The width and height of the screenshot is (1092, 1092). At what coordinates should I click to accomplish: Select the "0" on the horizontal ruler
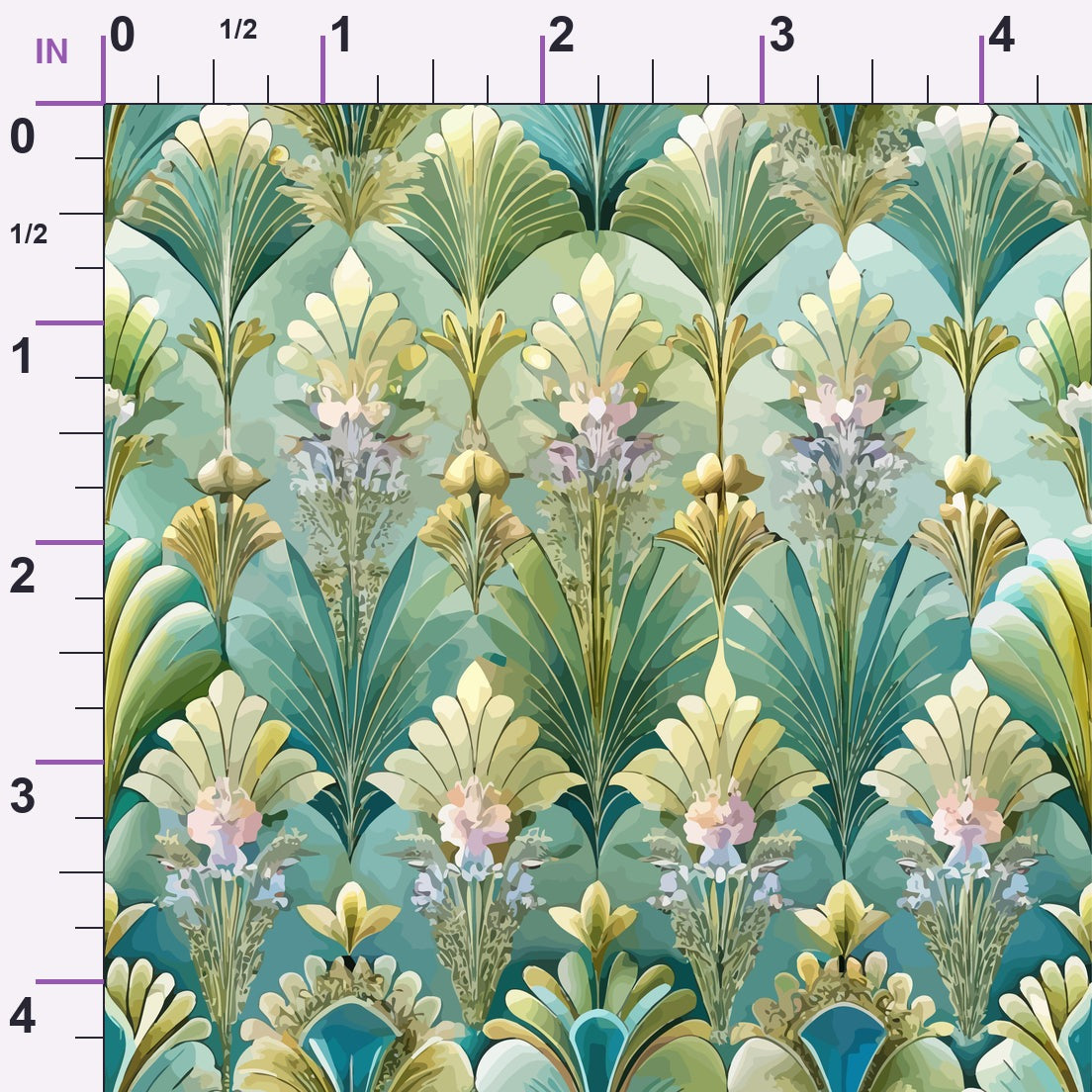coord(122,35)
